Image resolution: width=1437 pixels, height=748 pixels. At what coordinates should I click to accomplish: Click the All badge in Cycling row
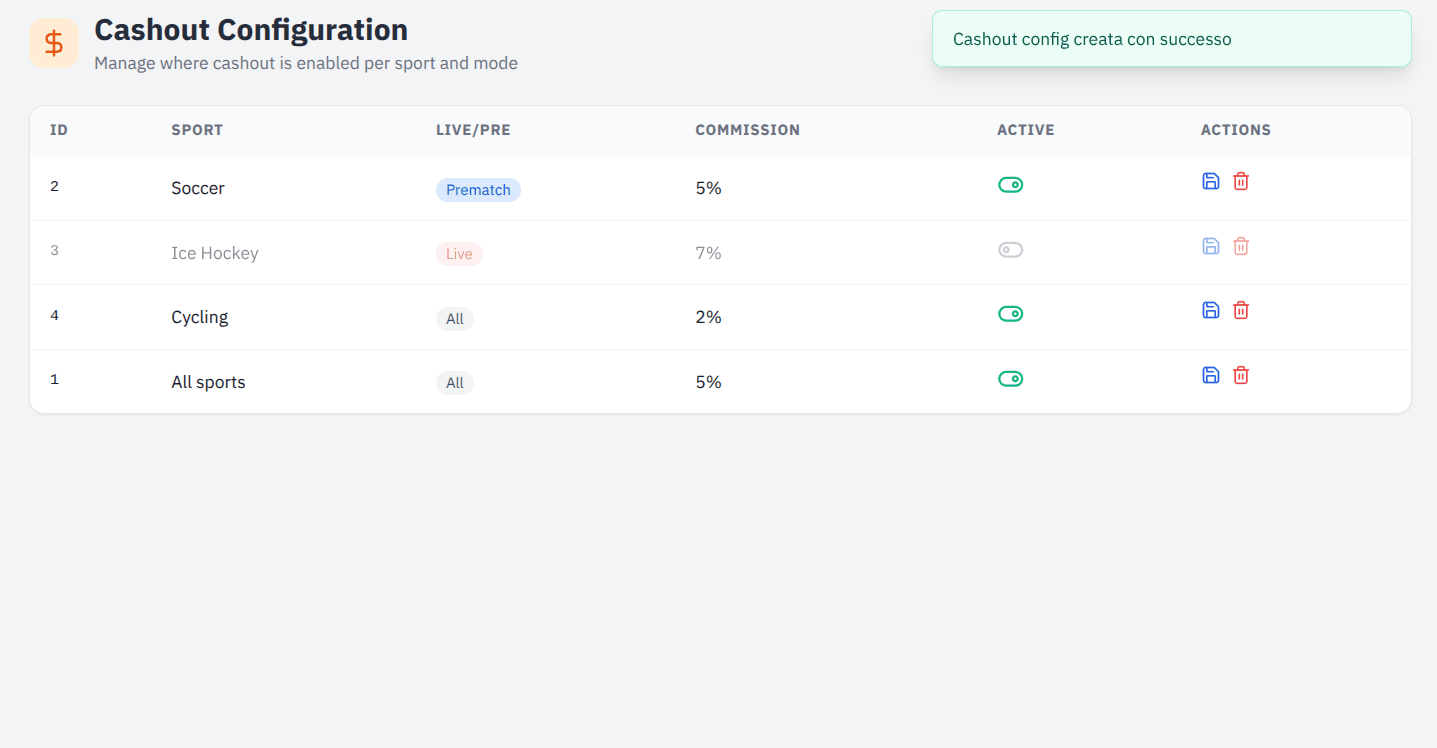[455, 319]
